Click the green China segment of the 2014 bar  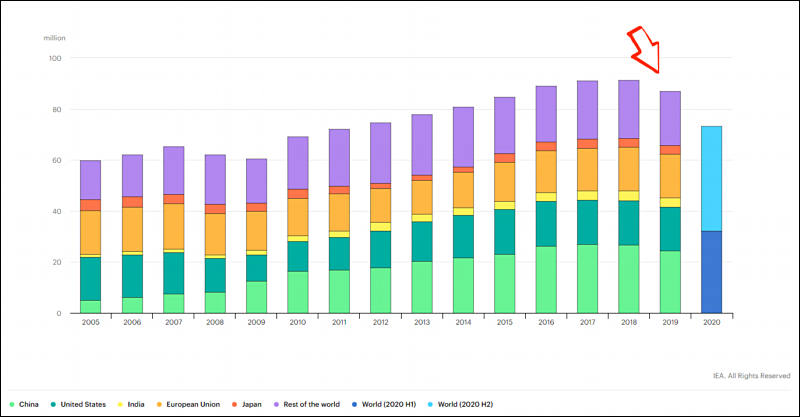(x=463, y=285)
